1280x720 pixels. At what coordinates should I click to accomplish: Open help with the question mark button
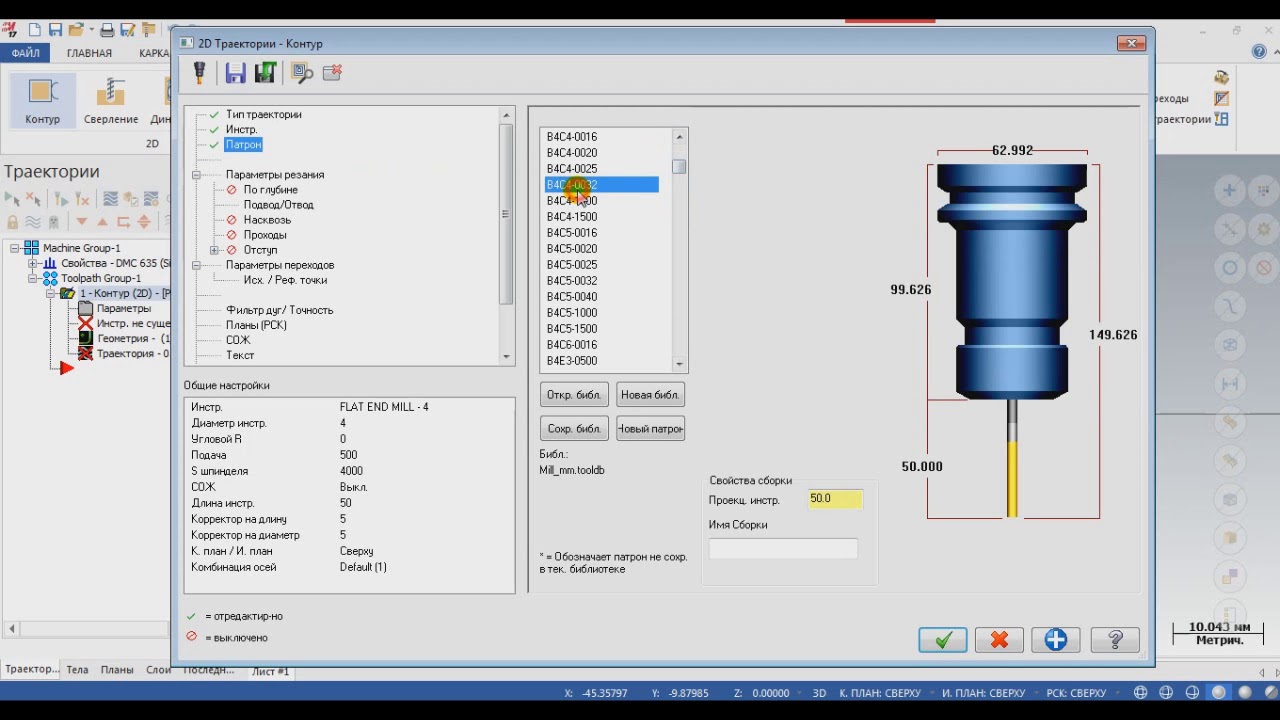[1115, 640]
